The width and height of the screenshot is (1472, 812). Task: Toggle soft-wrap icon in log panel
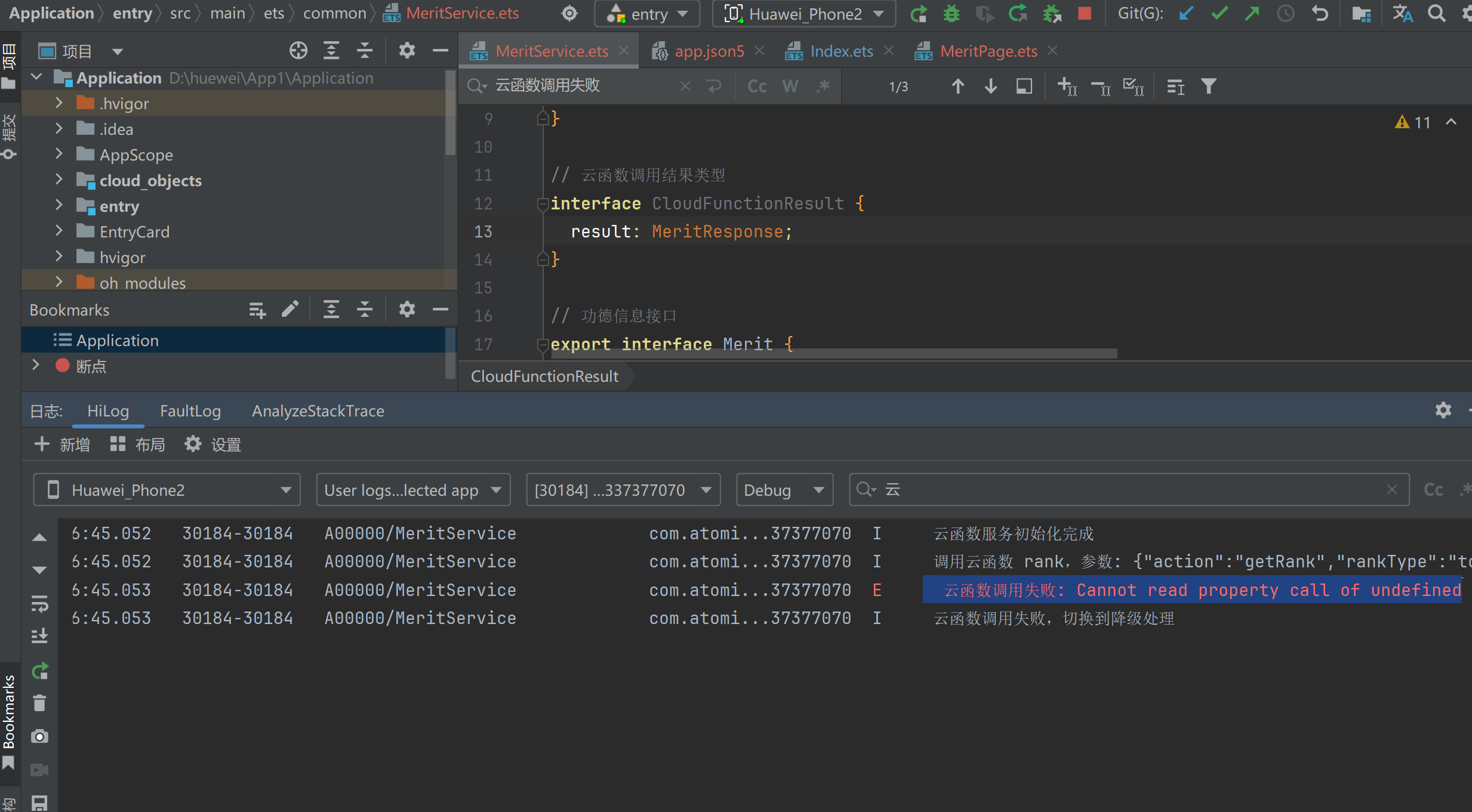click(x=39, y=603)
